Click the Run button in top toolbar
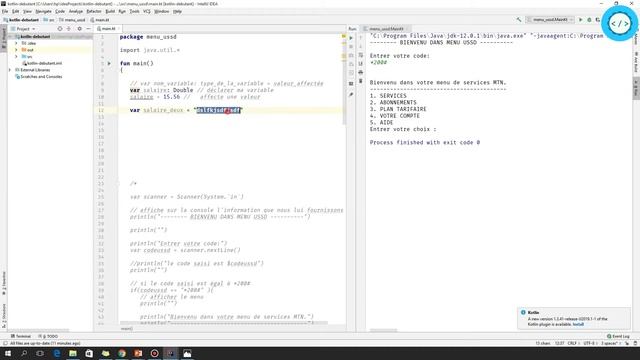 tap(581, 20)
